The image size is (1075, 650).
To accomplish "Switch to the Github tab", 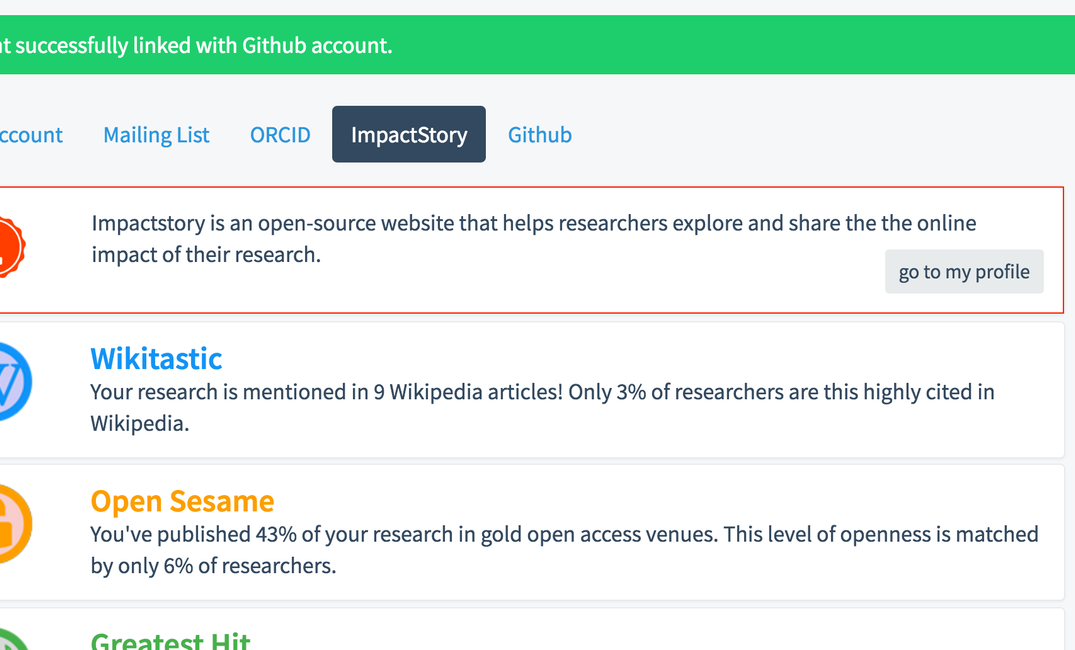I will pos(540,135).
